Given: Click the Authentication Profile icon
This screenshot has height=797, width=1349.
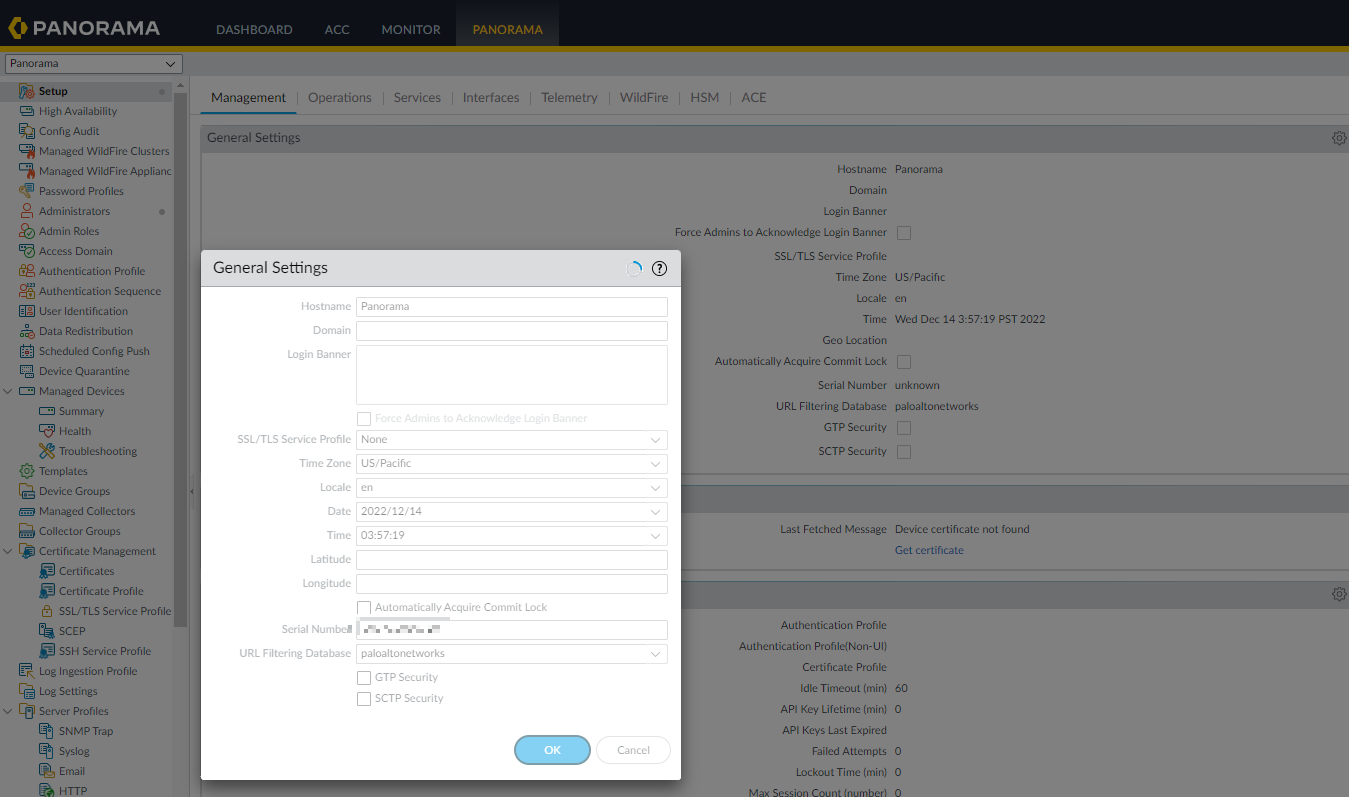Looking at the screenshot, I should [27, 271].
